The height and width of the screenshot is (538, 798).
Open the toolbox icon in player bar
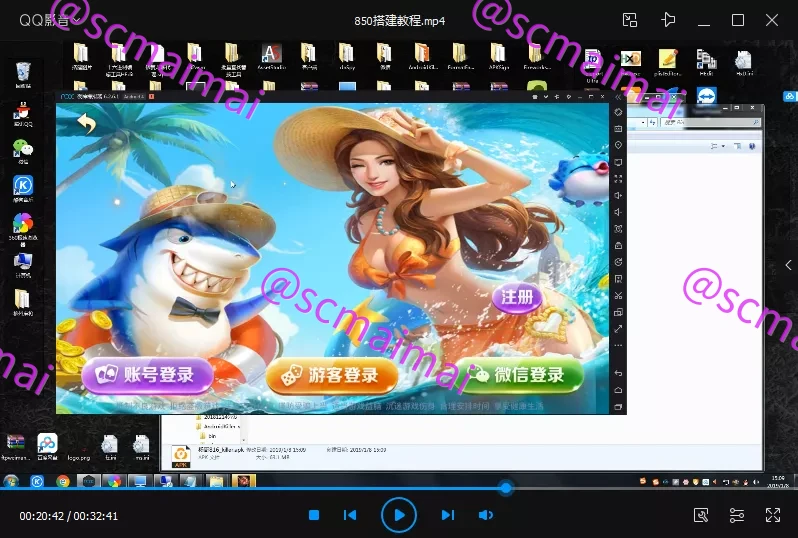701,515
